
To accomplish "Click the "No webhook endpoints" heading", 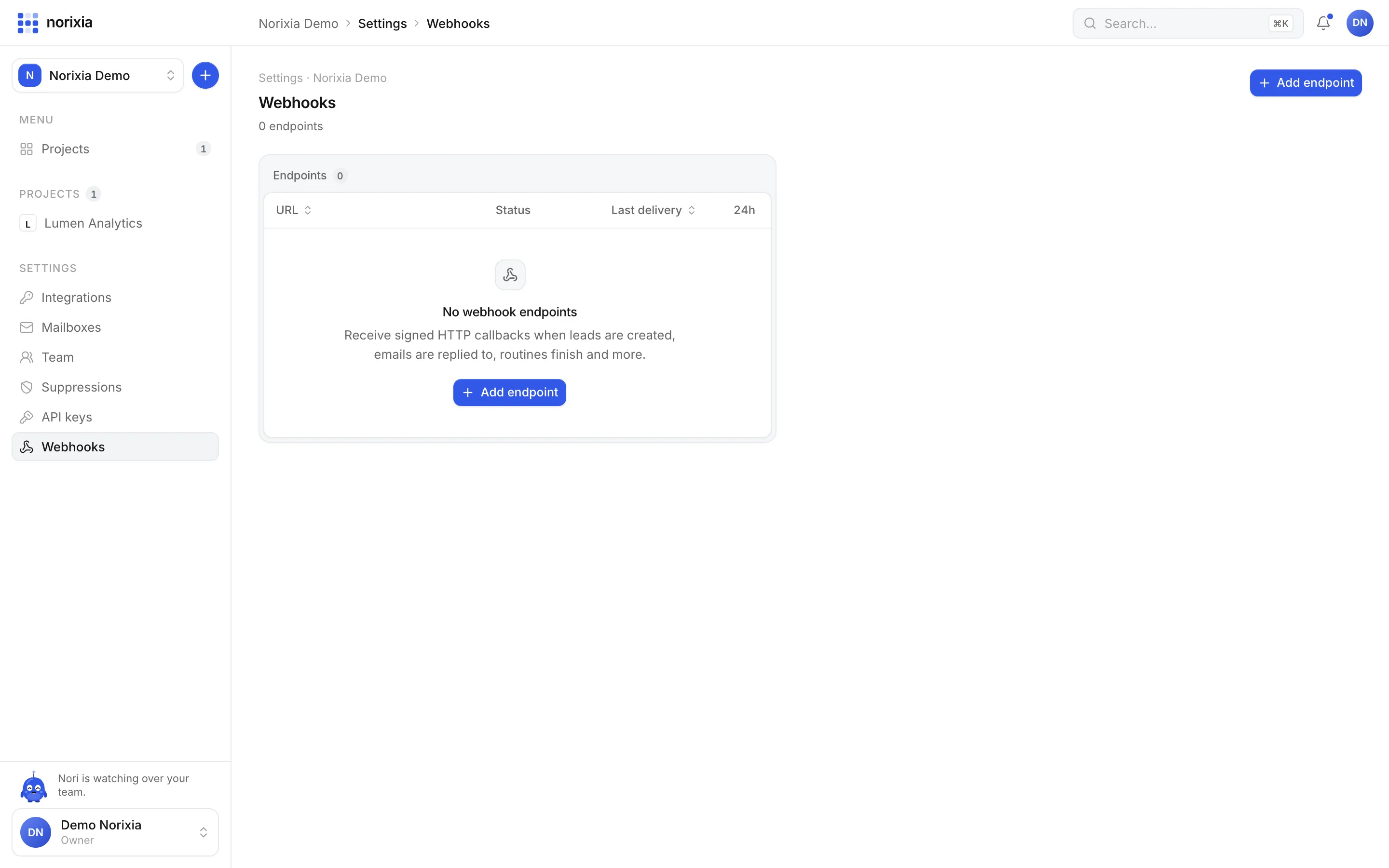I will [x=509, y=312].
